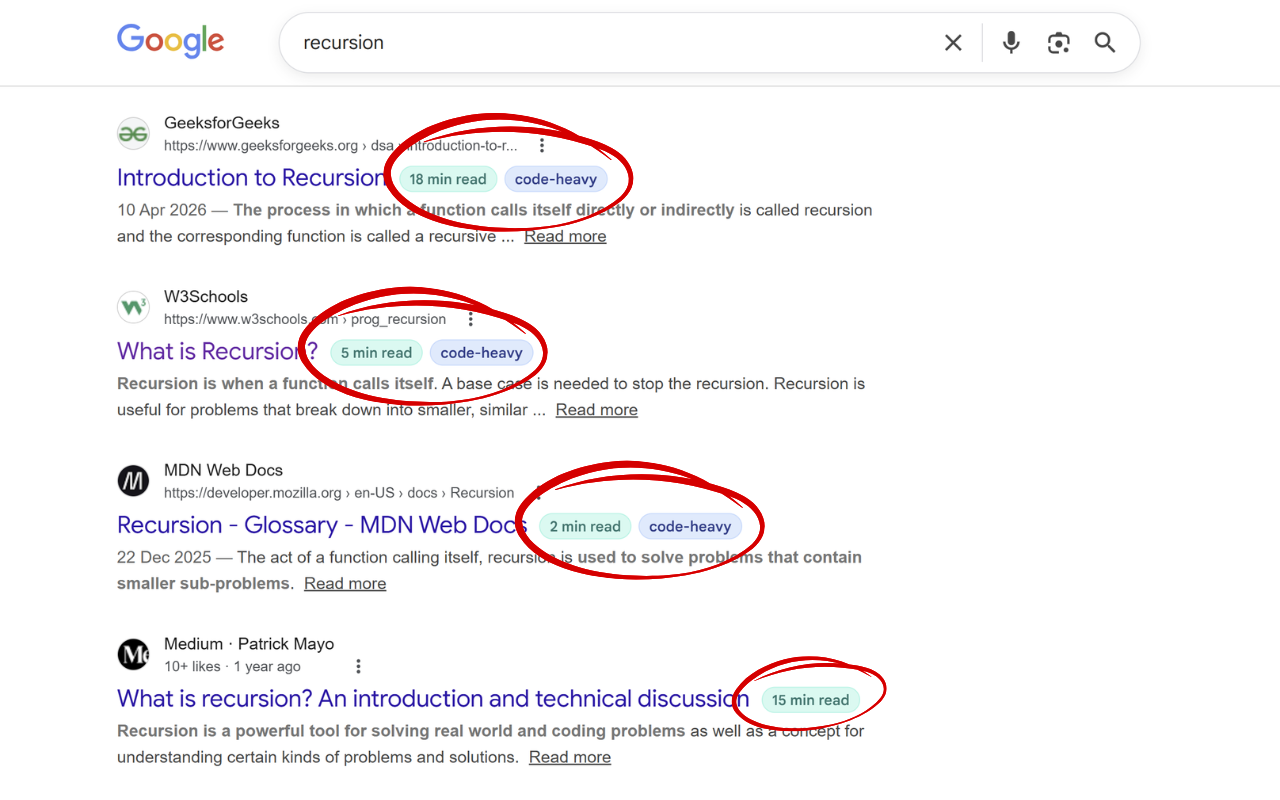The height and width of the screenshot is (800, 1280).
Task: Click the 15 min read badge
Action: (810, 700)
